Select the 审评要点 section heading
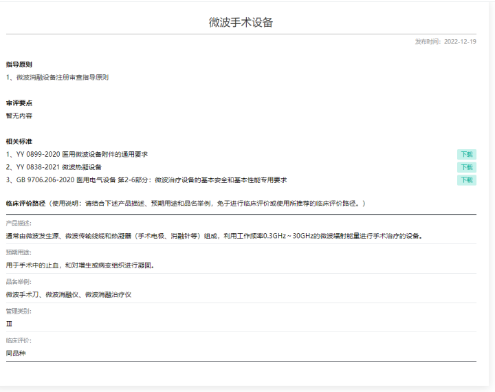 click(x=19, y=103)
